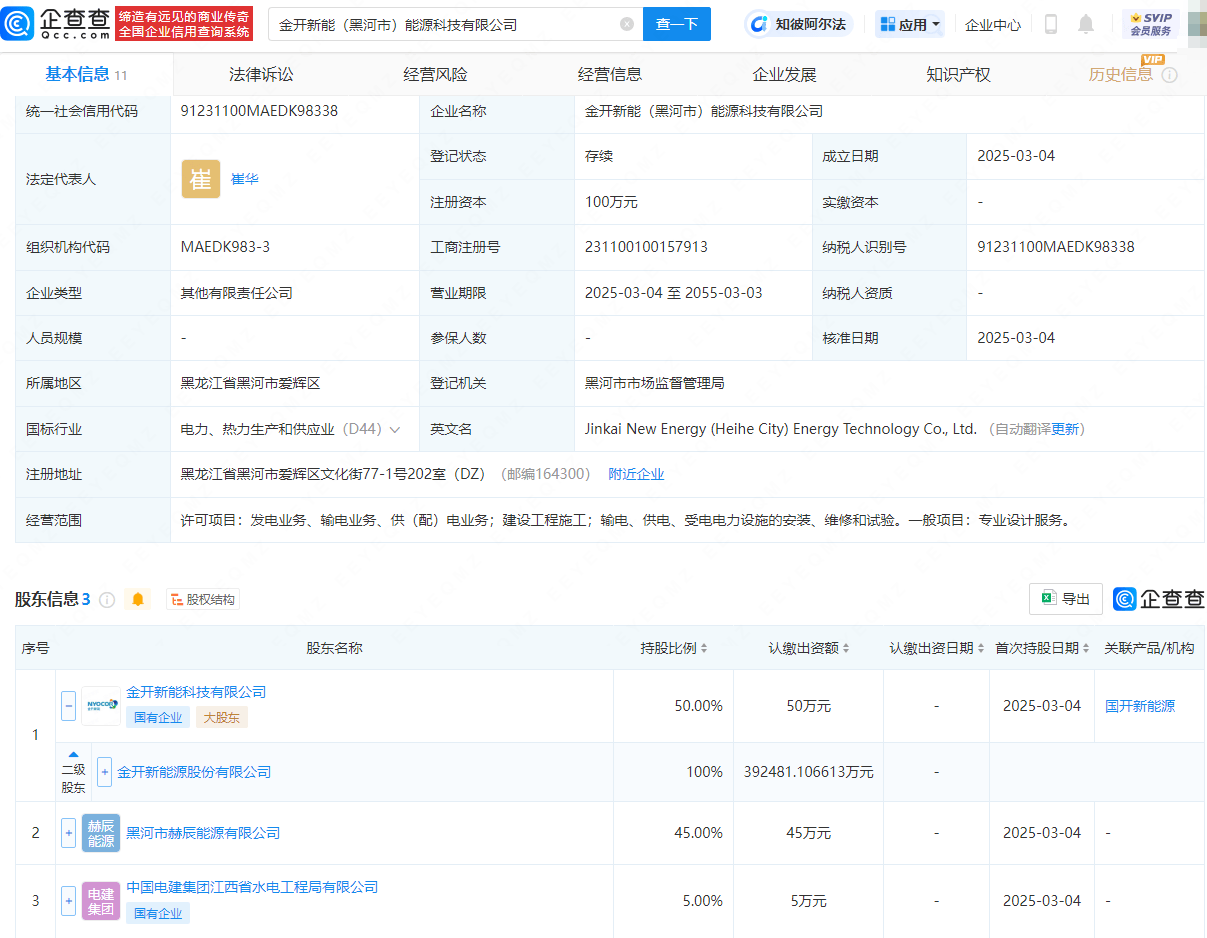Image resolution: width=1207 pixels, height=938 pixels.
Task: Expand the 中国电建集团江西省水电工程局 row
Action: pyautogui.click(x=68, y=901)
